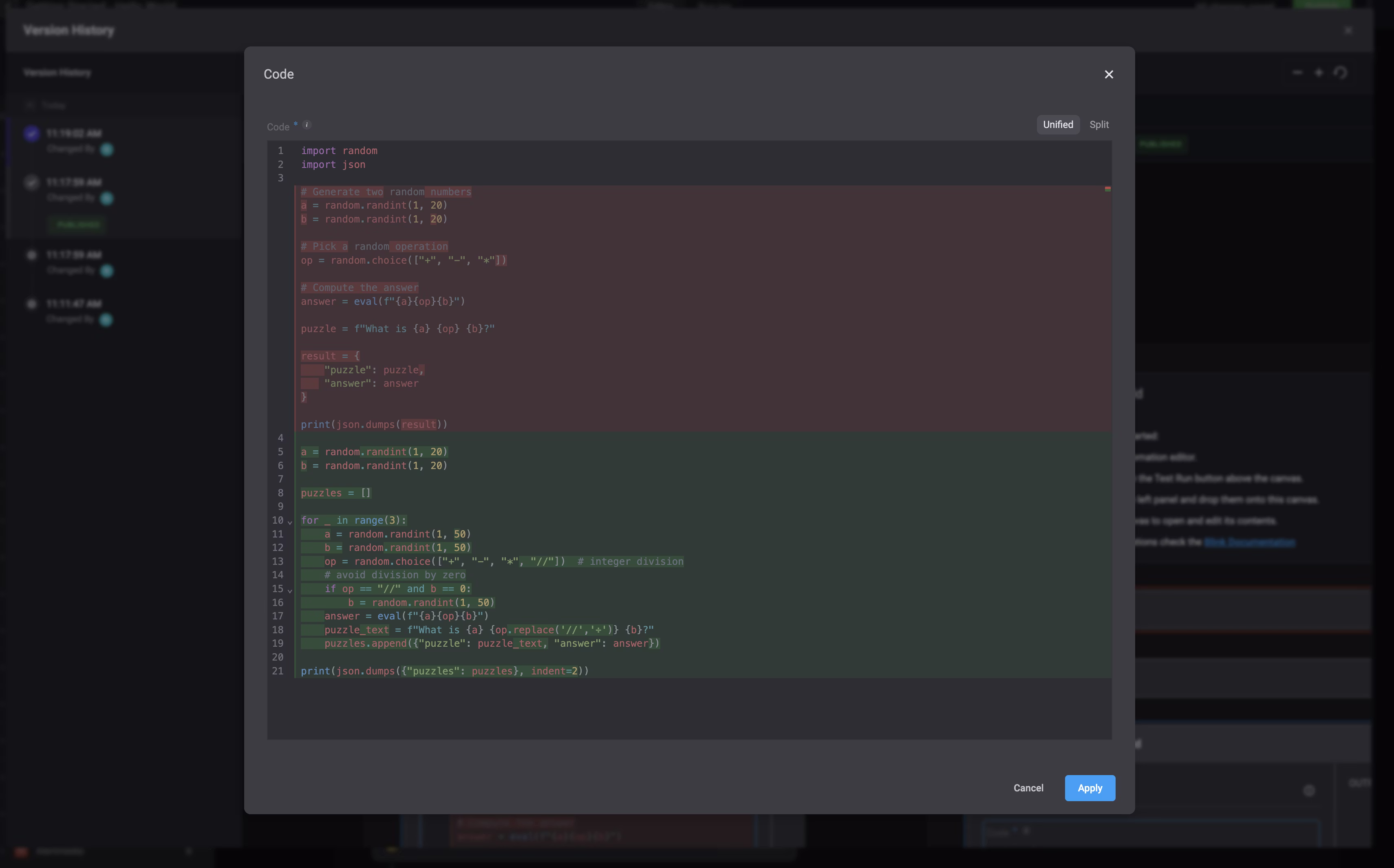Click the zoom out minus icon
This screenshot has width=1394, height=868.
tap(1297, 73)
